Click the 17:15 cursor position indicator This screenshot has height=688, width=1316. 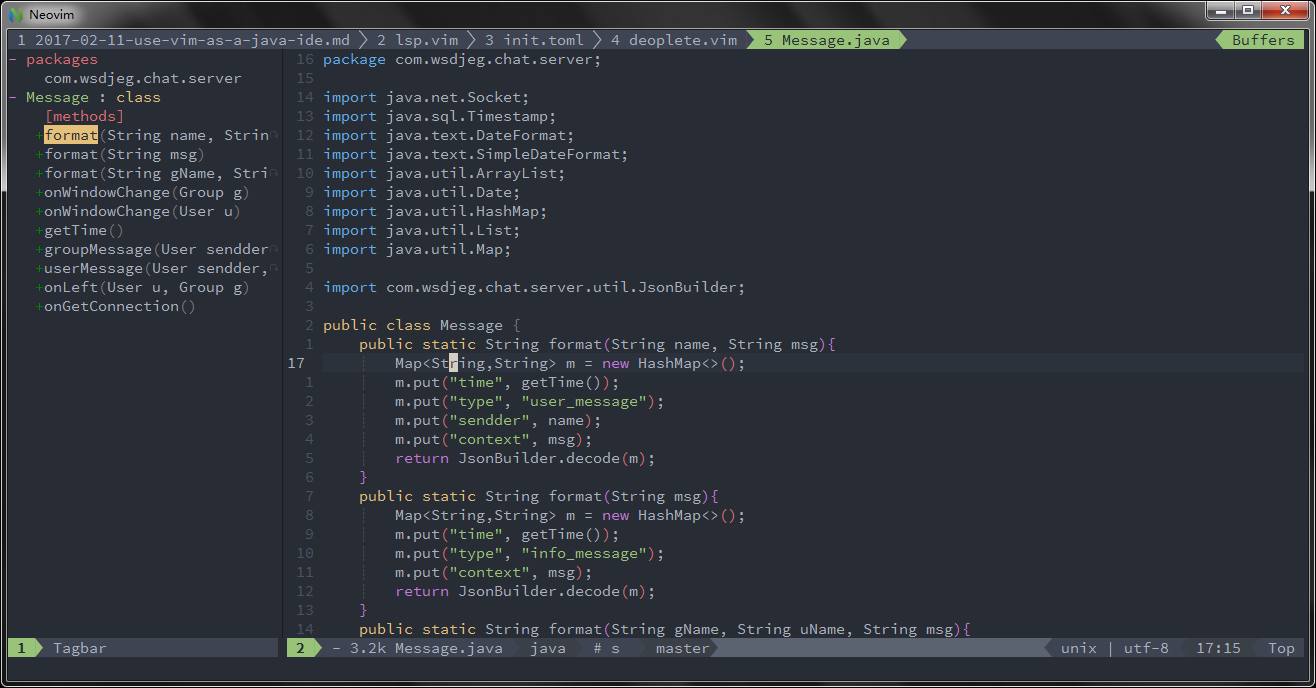pyautogui.click(x=1218, y=648)
